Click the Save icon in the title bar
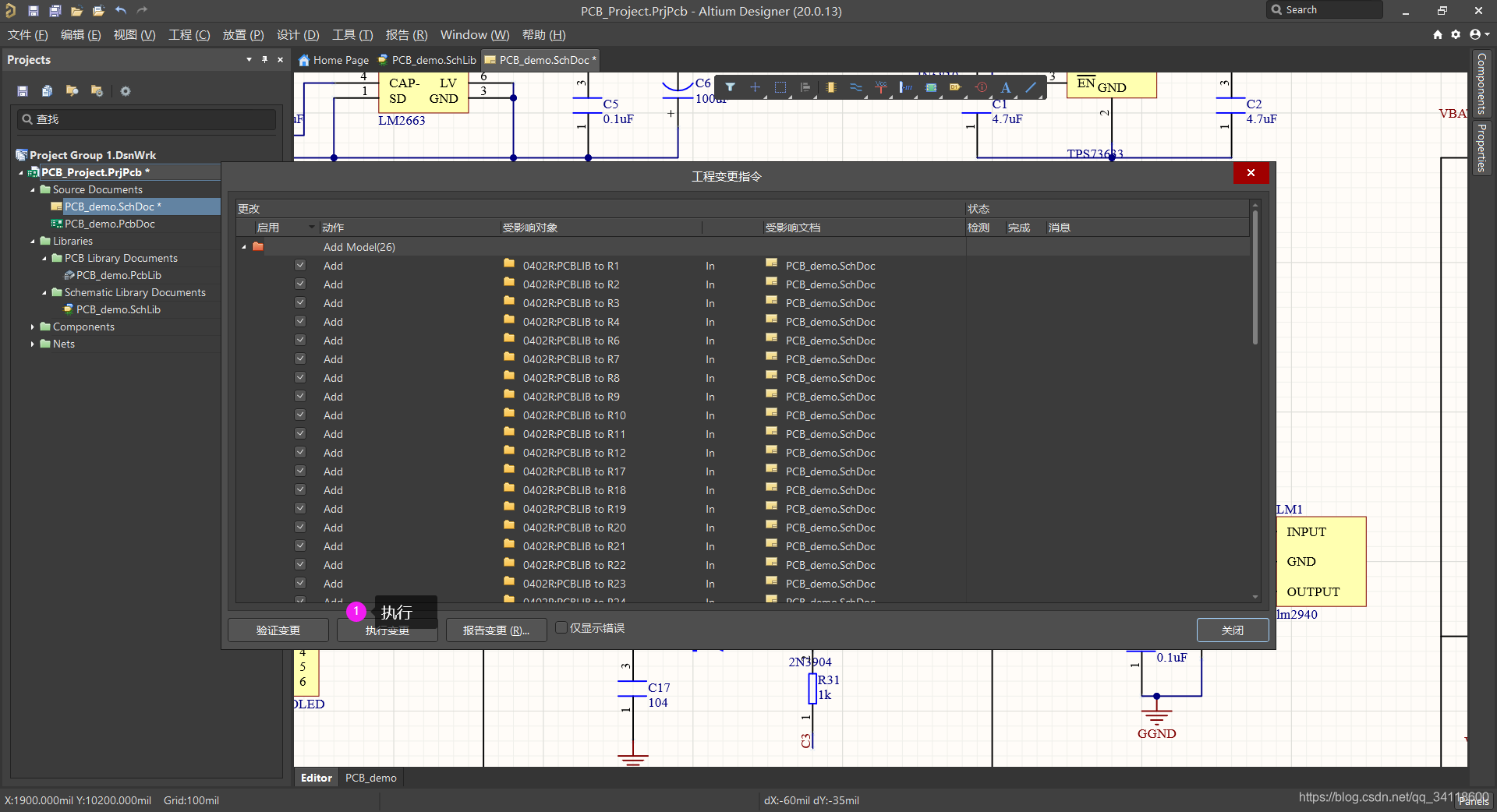This screenshot has width=1497, height=812. (x=34, y=11)
